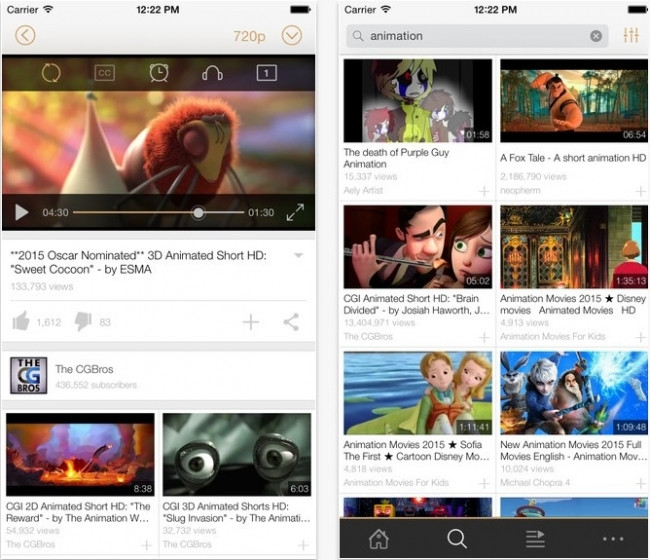Image resolution: width=650 pixels, height=560 pixels.
Task: Dislike the video with thumbs down
Action: (83, 322)
